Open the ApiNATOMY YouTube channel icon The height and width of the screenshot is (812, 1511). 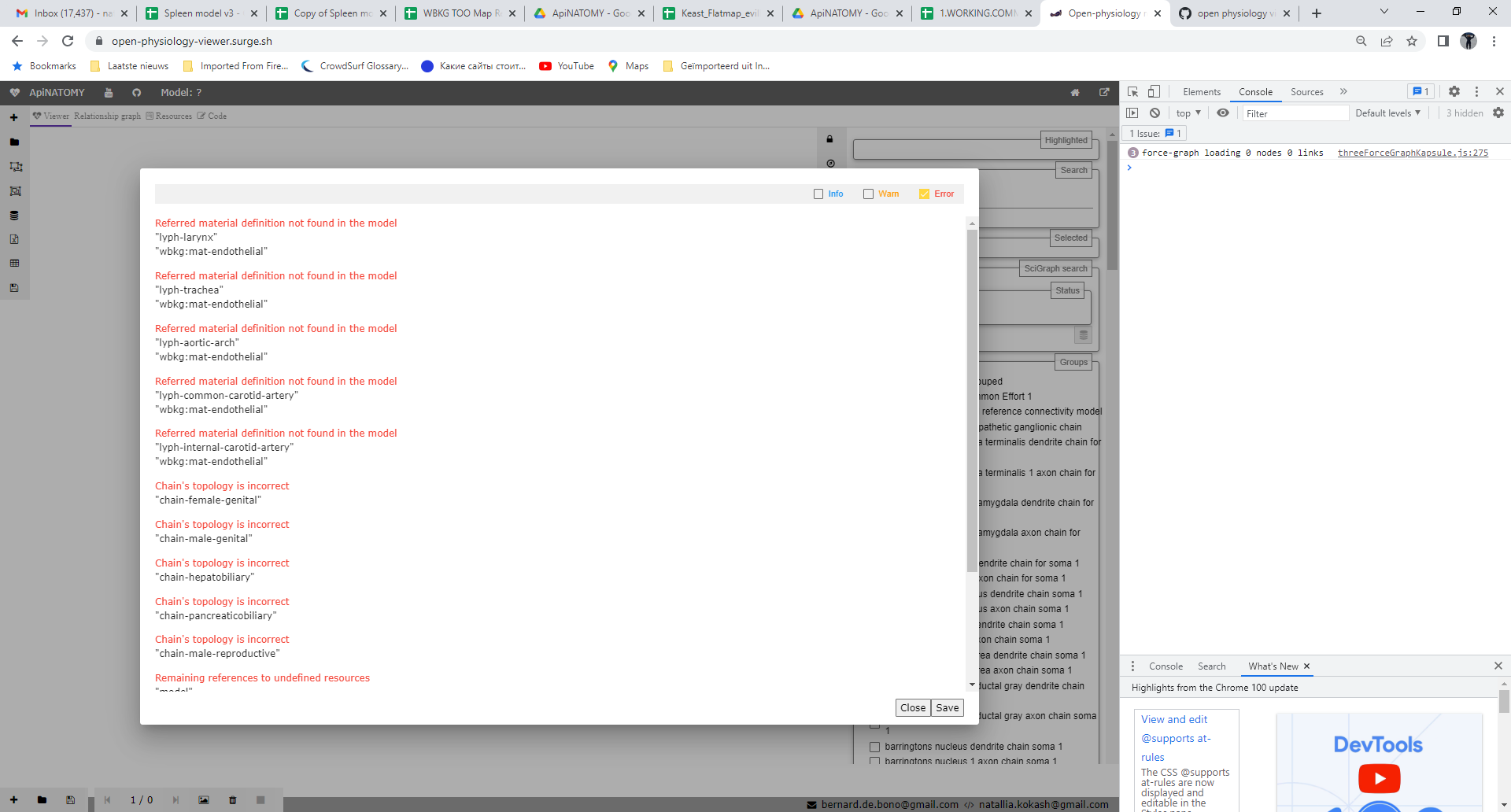(109, 92)
